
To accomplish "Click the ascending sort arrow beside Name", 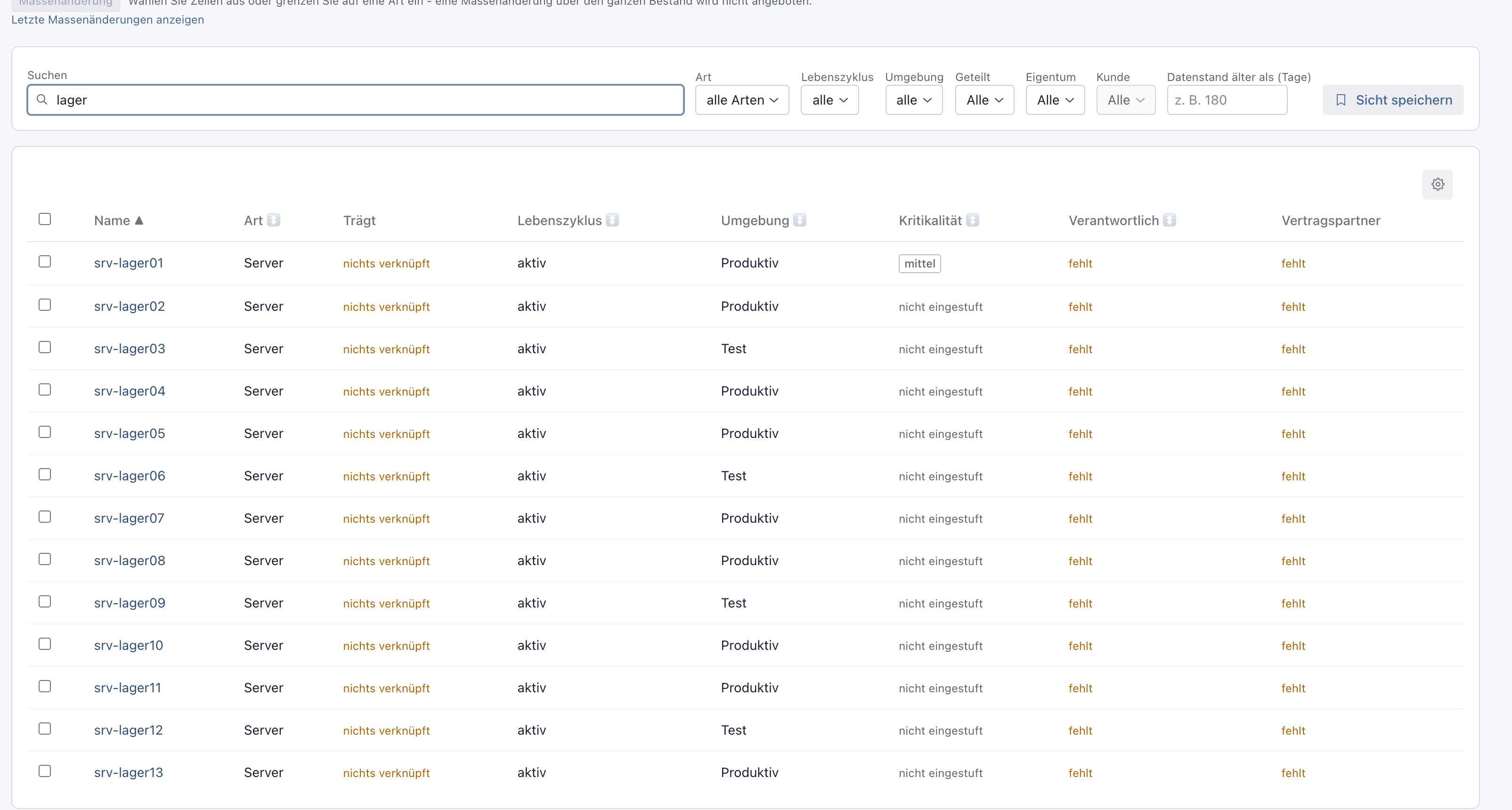I will pyautogui.click(x=139, y=221).
